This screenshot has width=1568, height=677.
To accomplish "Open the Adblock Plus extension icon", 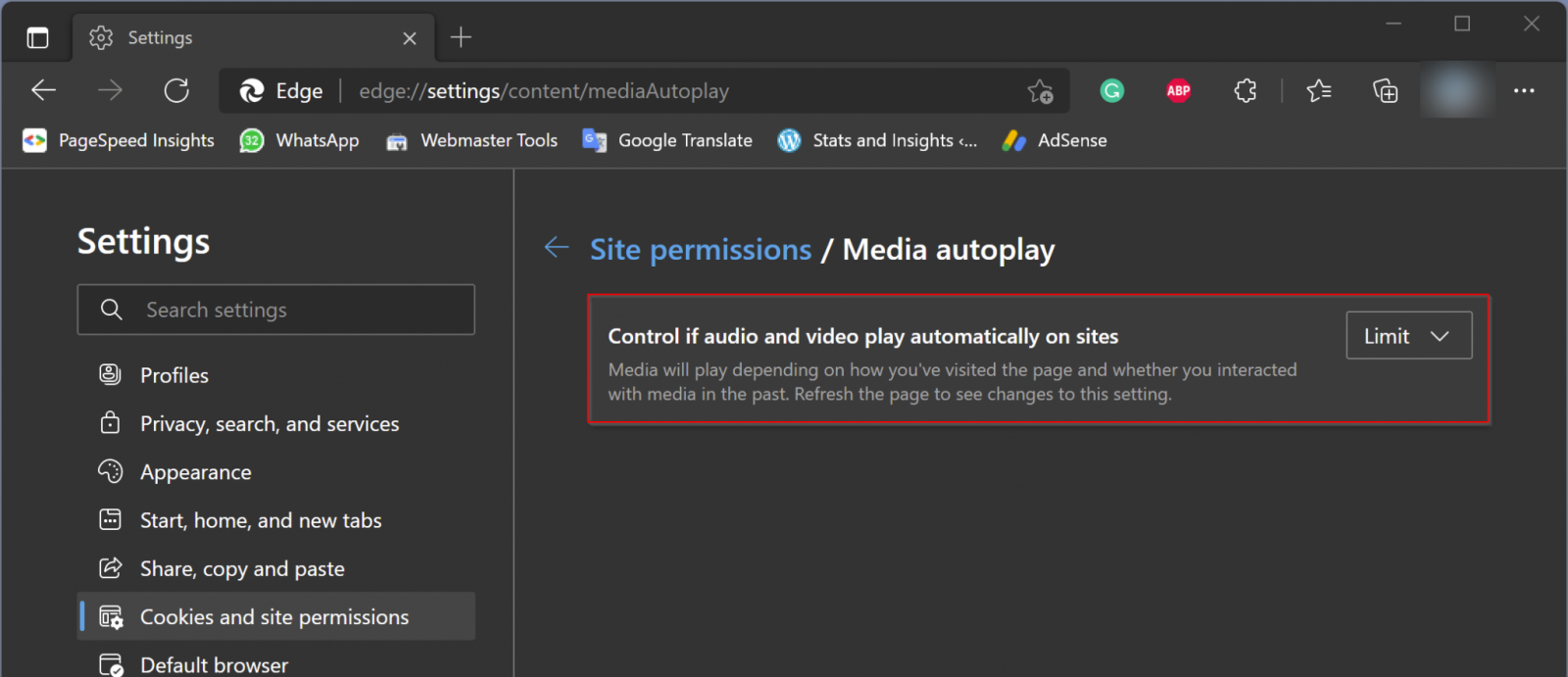I will (x=1178, y=91).
